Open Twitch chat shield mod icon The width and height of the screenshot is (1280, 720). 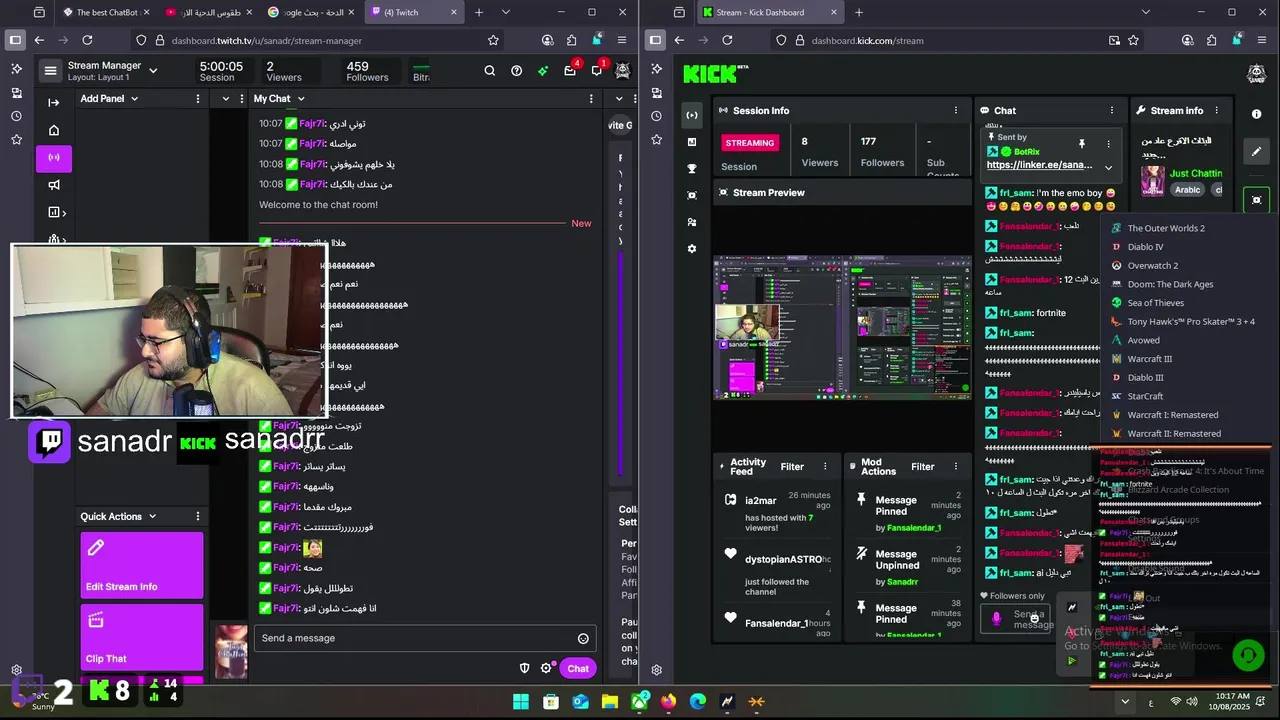coord(524,668)
